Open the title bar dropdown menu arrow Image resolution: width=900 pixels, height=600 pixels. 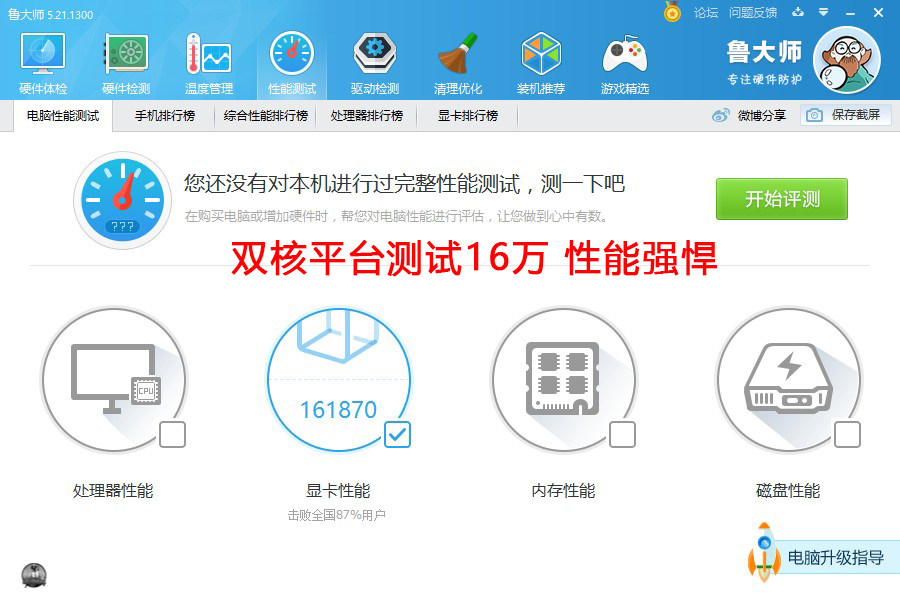pos(824,12)
